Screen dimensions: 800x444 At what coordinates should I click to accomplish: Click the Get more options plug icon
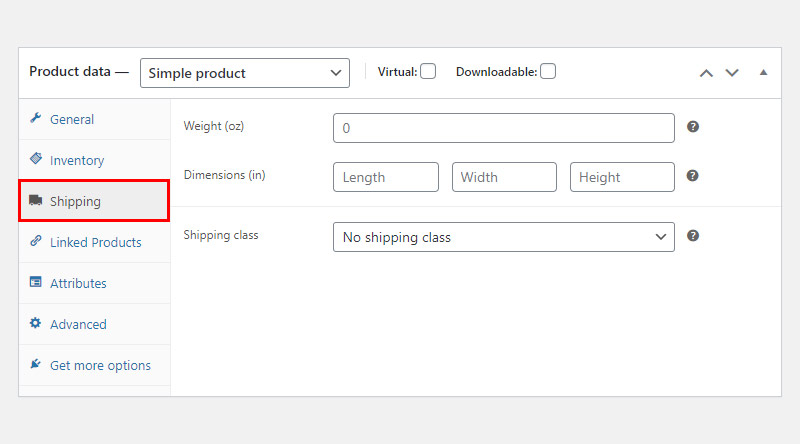(35, 364)
